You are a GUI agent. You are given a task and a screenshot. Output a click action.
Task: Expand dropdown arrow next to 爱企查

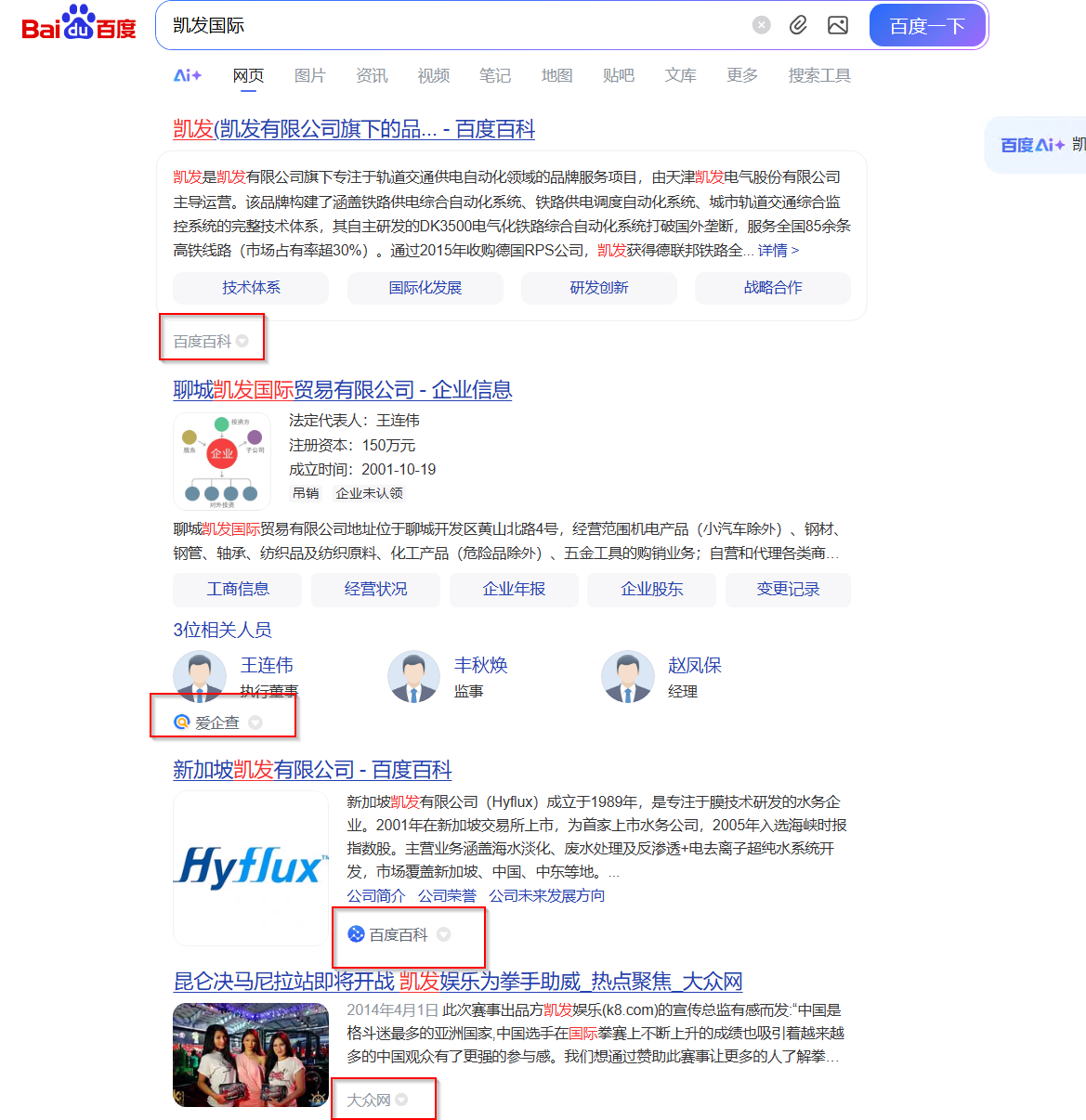point(255,723)
